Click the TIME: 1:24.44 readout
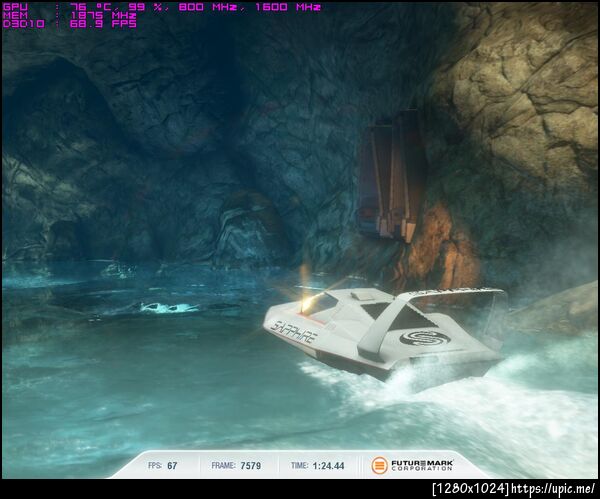The width and height of the screenshot is (600, 499). click(x=318, y=466)
